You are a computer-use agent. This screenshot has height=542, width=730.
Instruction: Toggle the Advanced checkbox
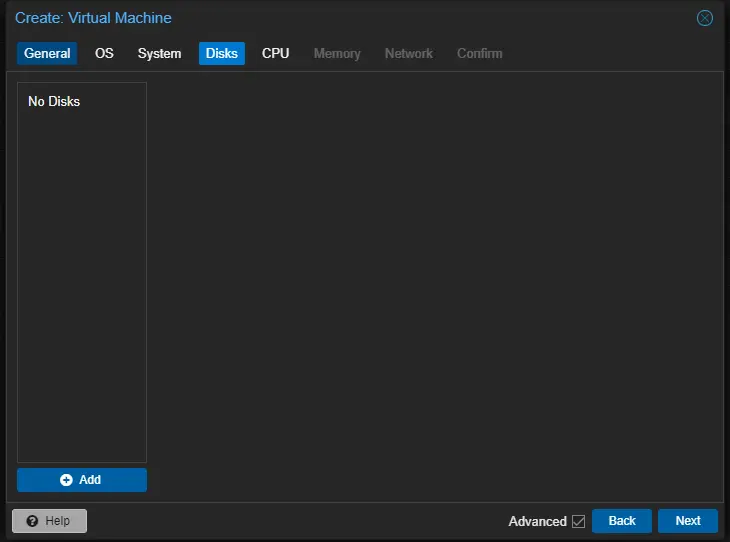point(578,521)
